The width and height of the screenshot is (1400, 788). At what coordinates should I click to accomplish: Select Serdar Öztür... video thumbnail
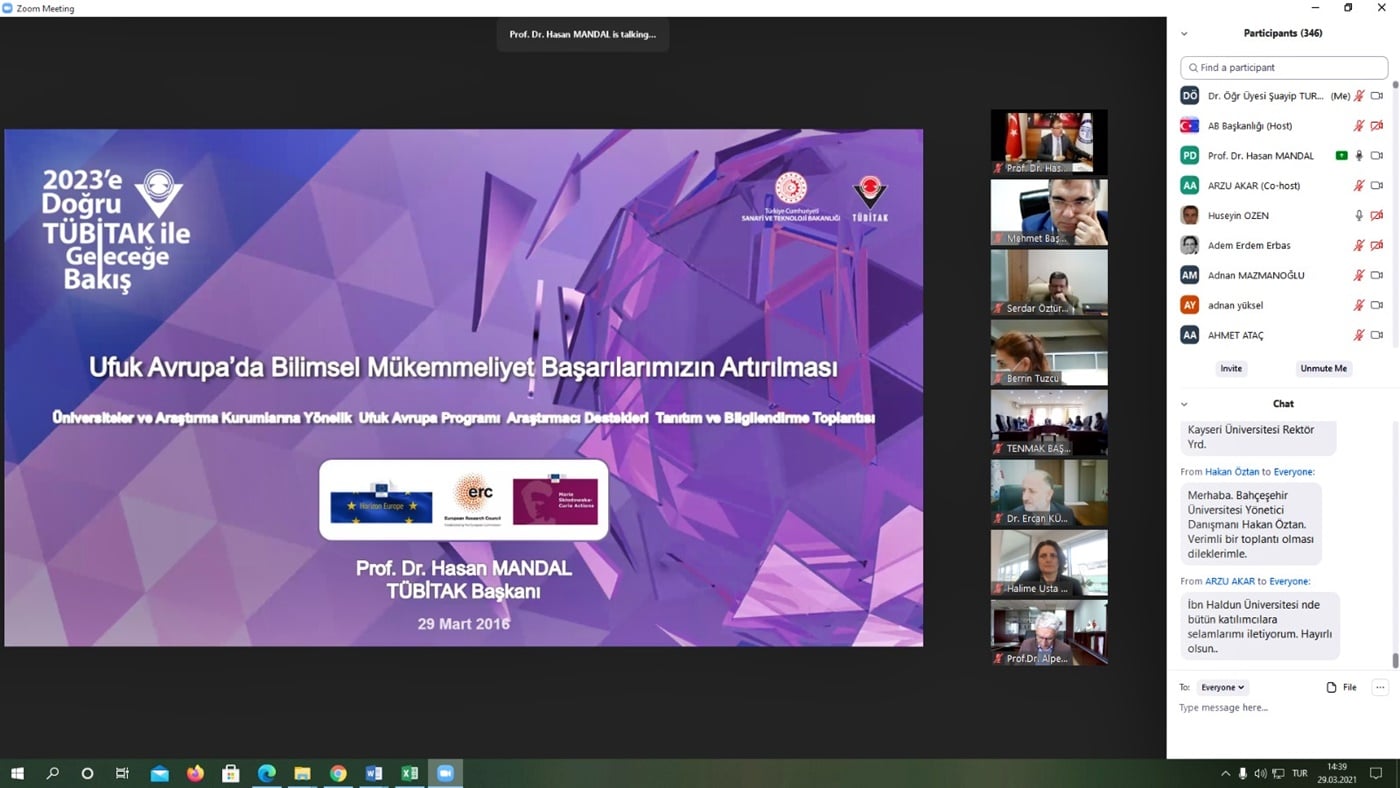coord(1049,283)
